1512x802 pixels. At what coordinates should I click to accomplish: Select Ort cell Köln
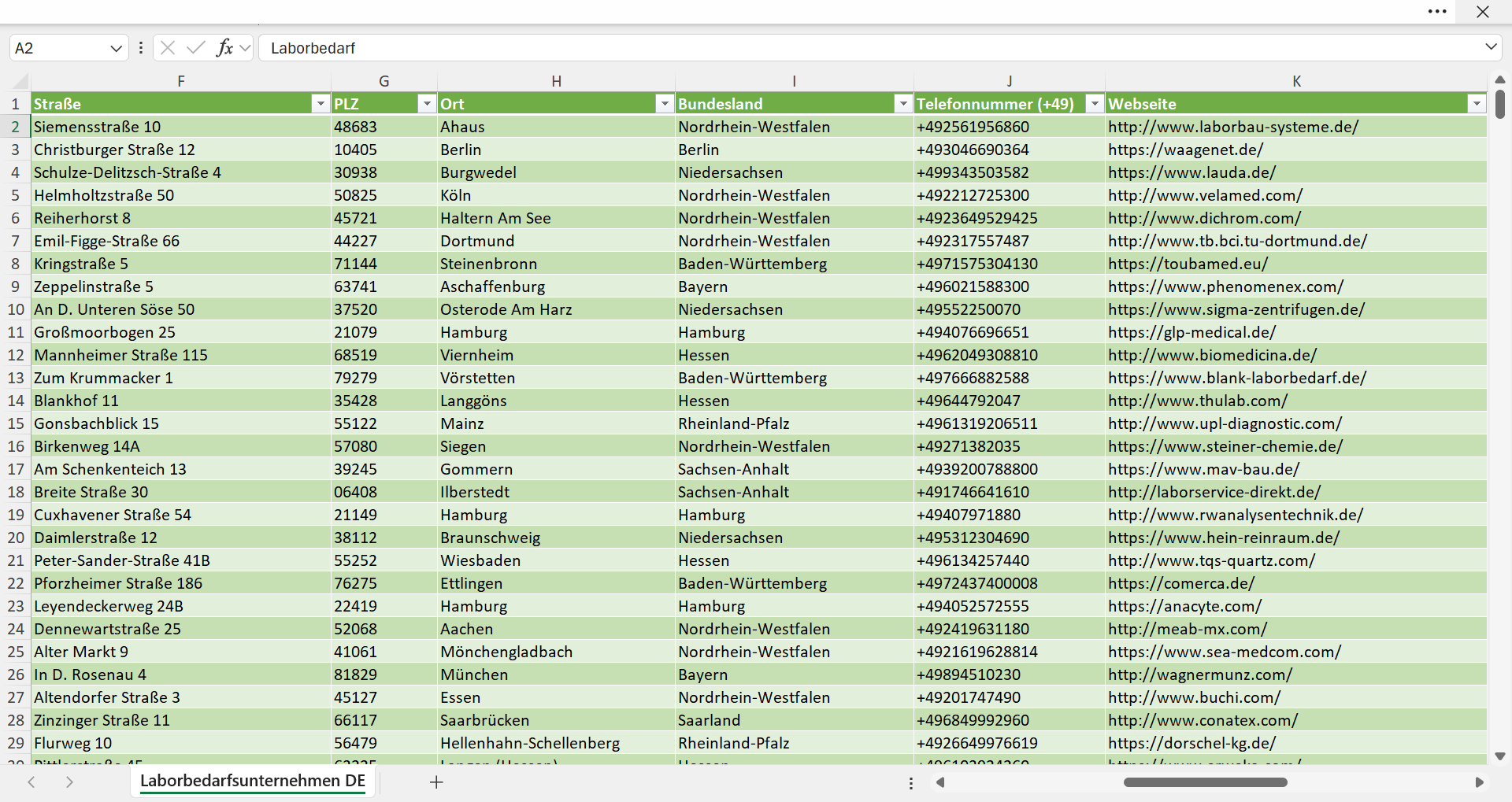point(556,195)
